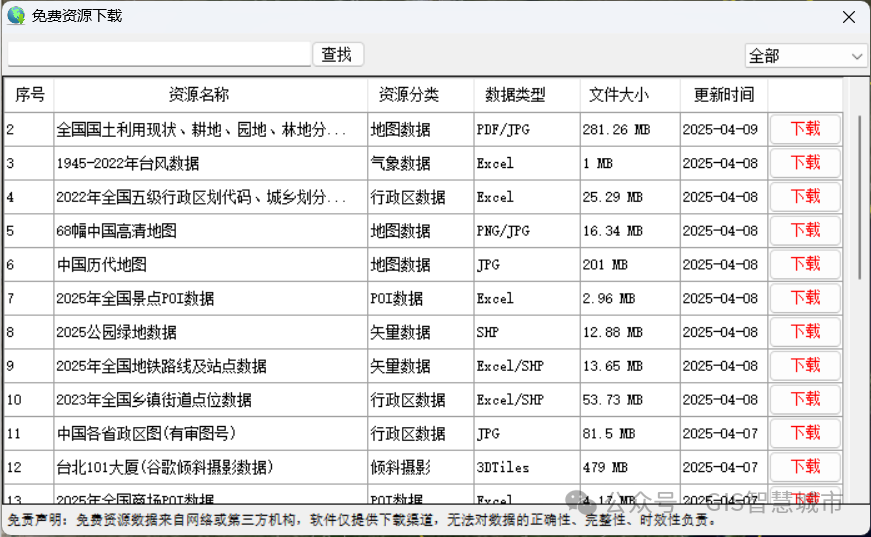Download the 2025公园绿地数据 SHP file
Screen dimensions: 871x537
click(x=805, y=332)
